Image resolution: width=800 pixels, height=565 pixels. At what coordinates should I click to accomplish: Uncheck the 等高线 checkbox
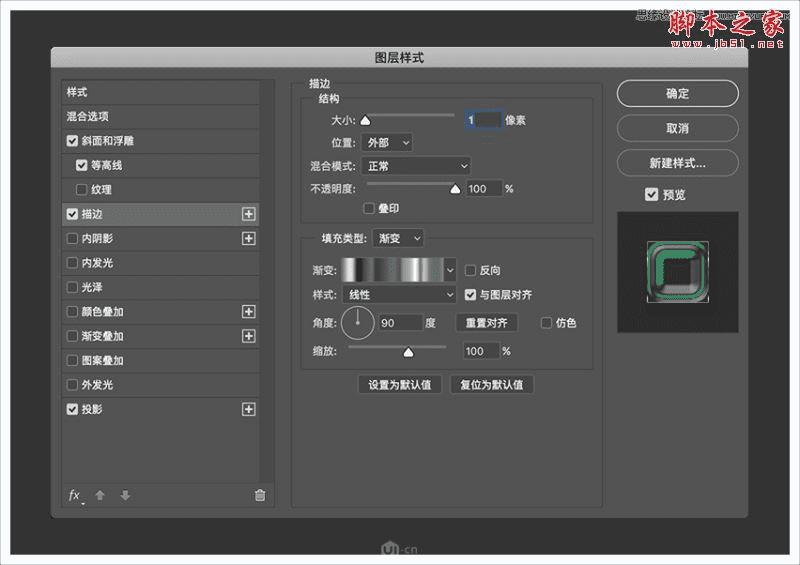(x=82, y=165)
